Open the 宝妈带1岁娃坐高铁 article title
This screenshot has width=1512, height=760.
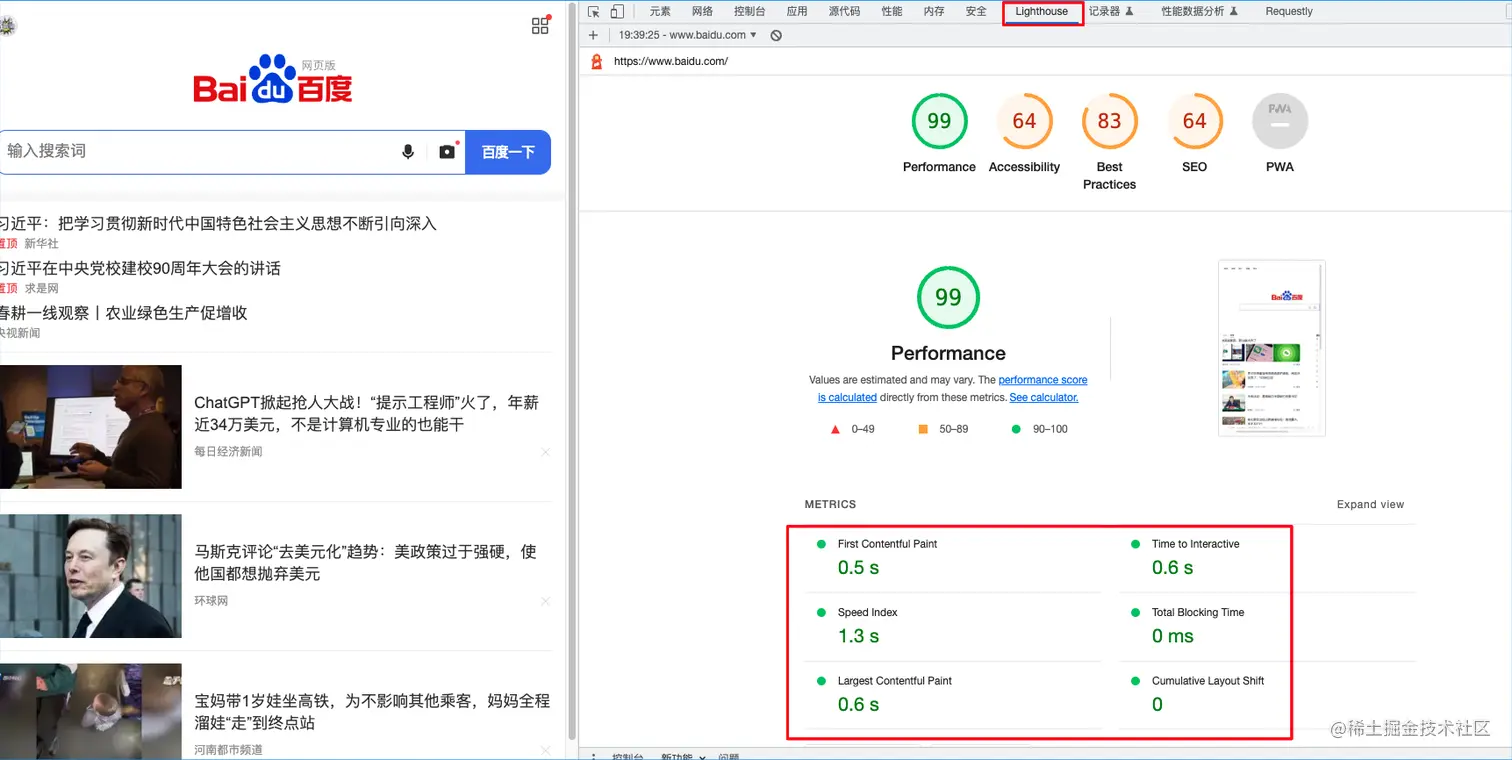(372, 712)
